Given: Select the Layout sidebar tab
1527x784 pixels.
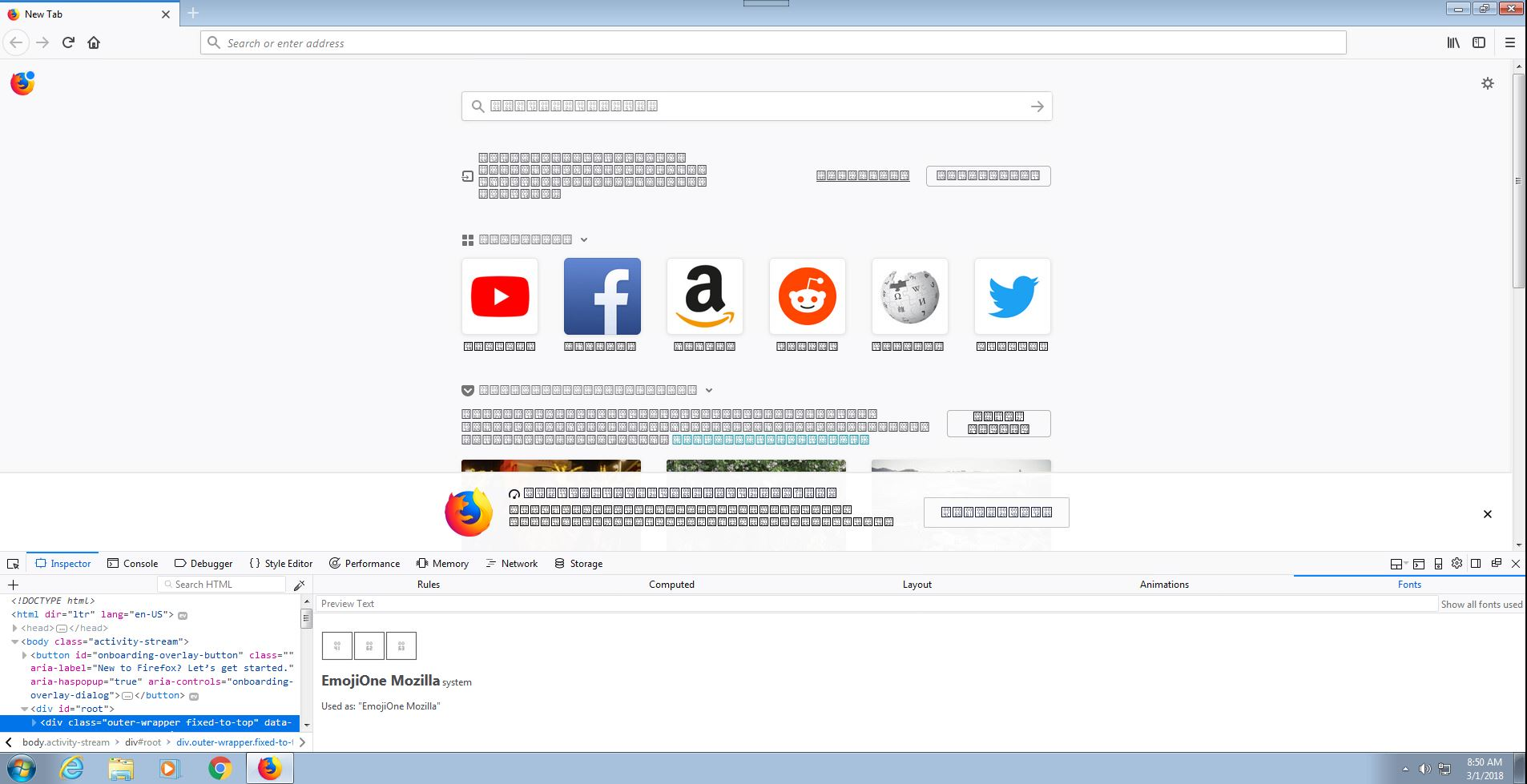Looking at the screenshot, I should tap(917, 585).
